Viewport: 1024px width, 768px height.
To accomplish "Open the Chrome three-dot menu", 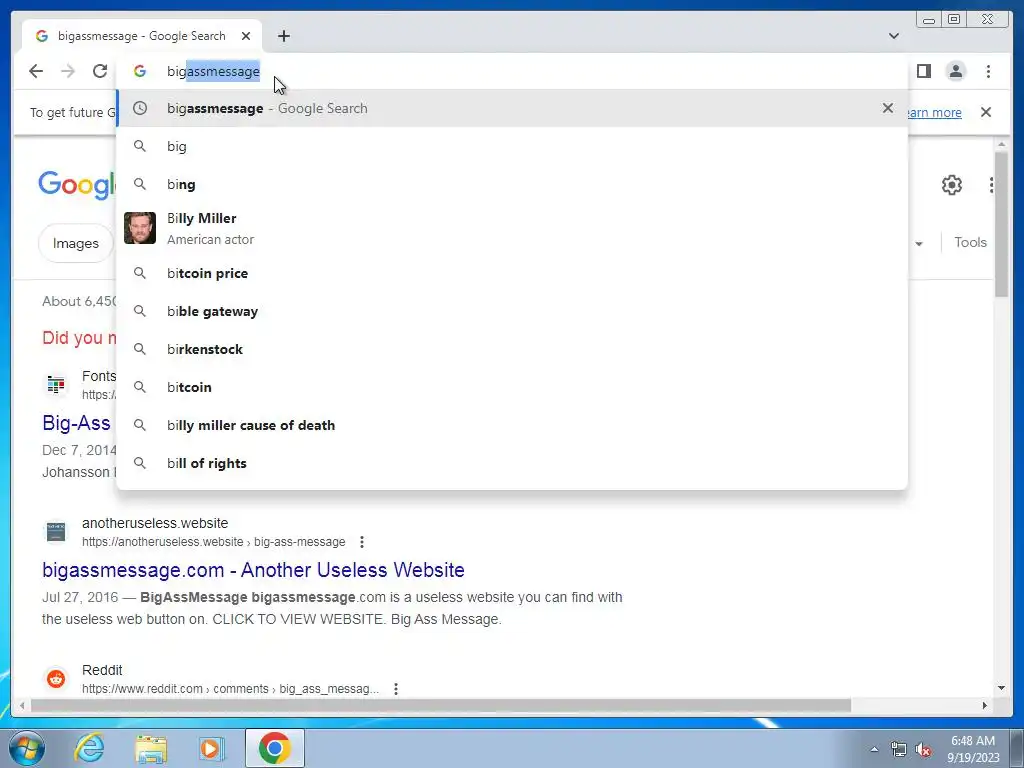I will (x=988, y=71).
